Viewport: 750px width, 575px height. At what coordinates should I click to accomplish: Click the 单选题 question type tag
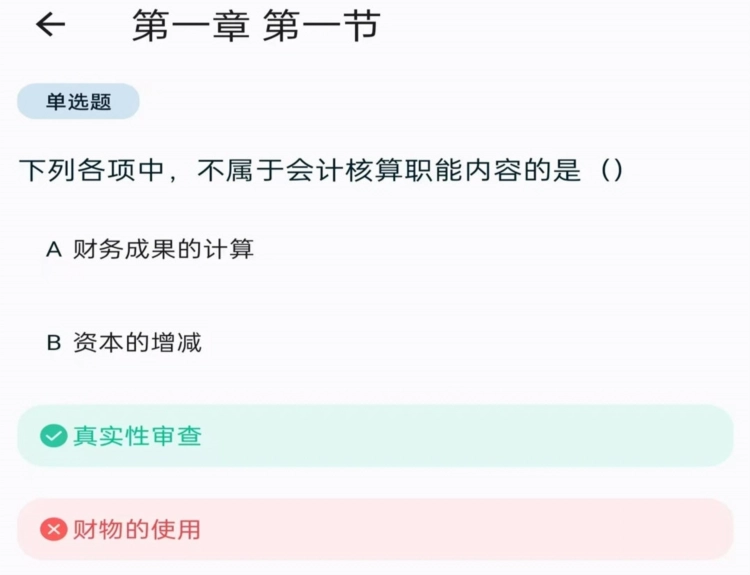[x=78, y=102]
